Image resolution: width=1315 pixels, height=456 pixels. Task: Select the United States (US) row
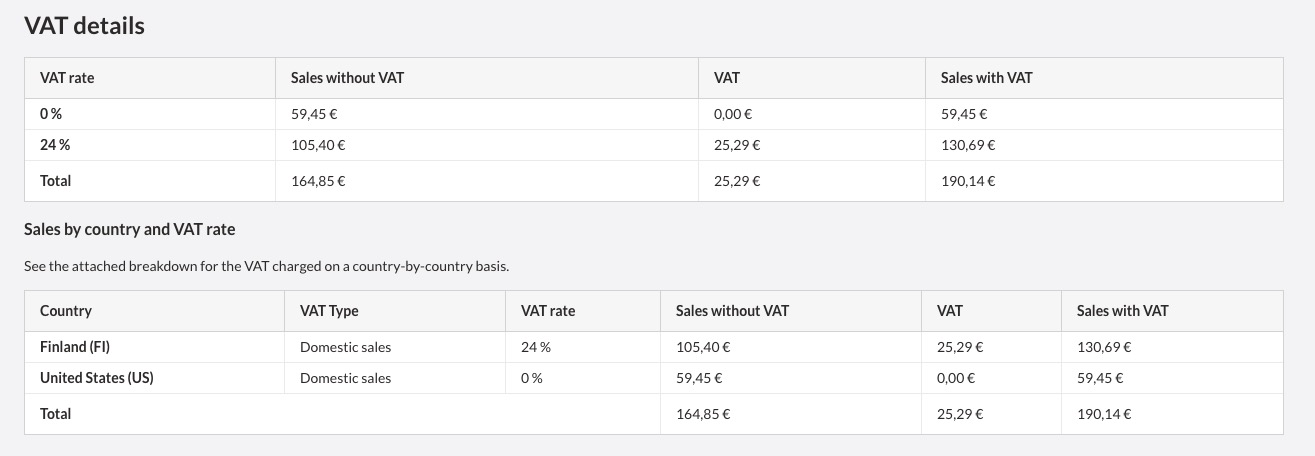coord(654,378)
